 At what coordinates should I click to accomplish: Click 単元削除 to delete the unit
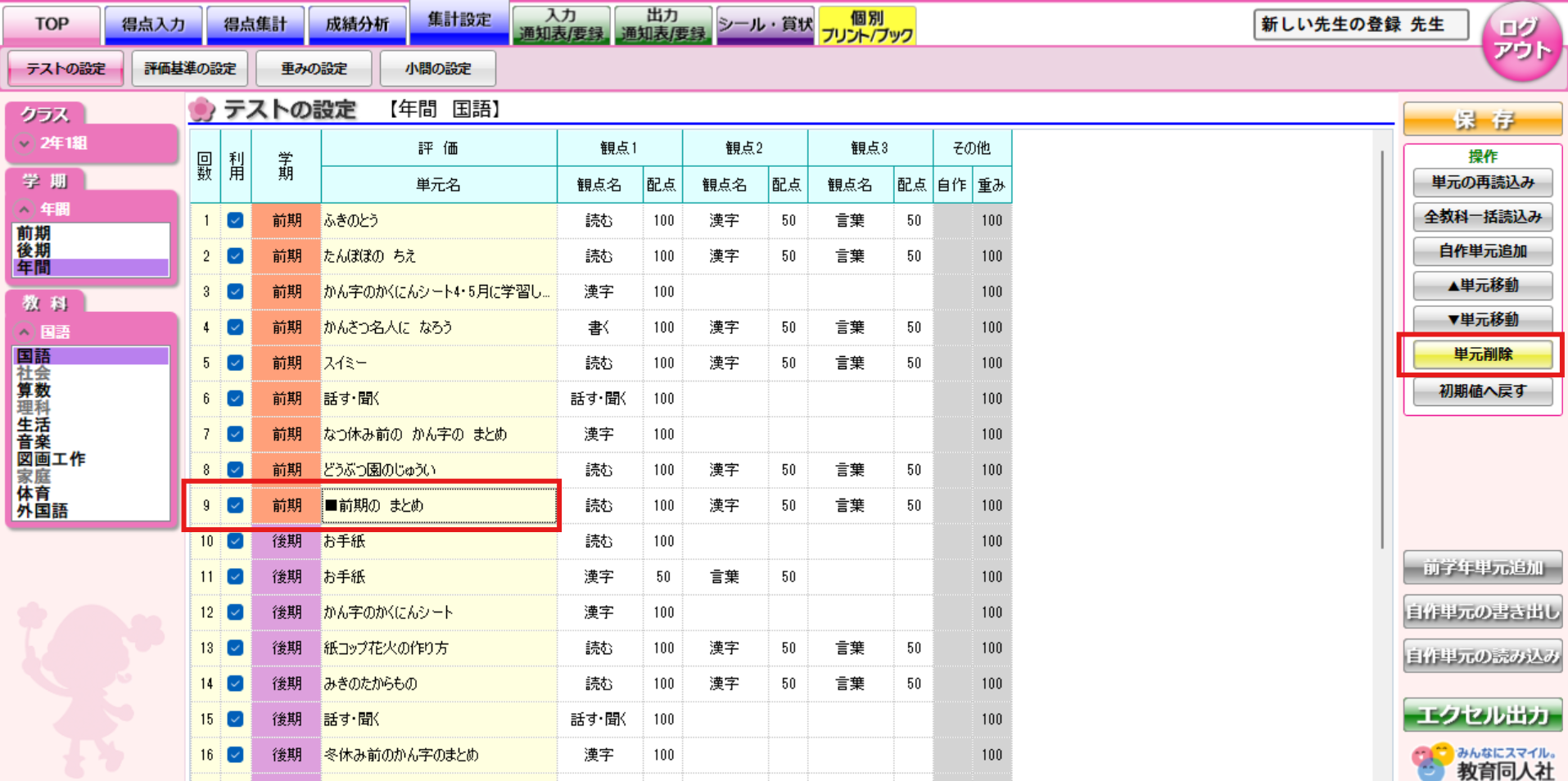tap(1481, 354)
